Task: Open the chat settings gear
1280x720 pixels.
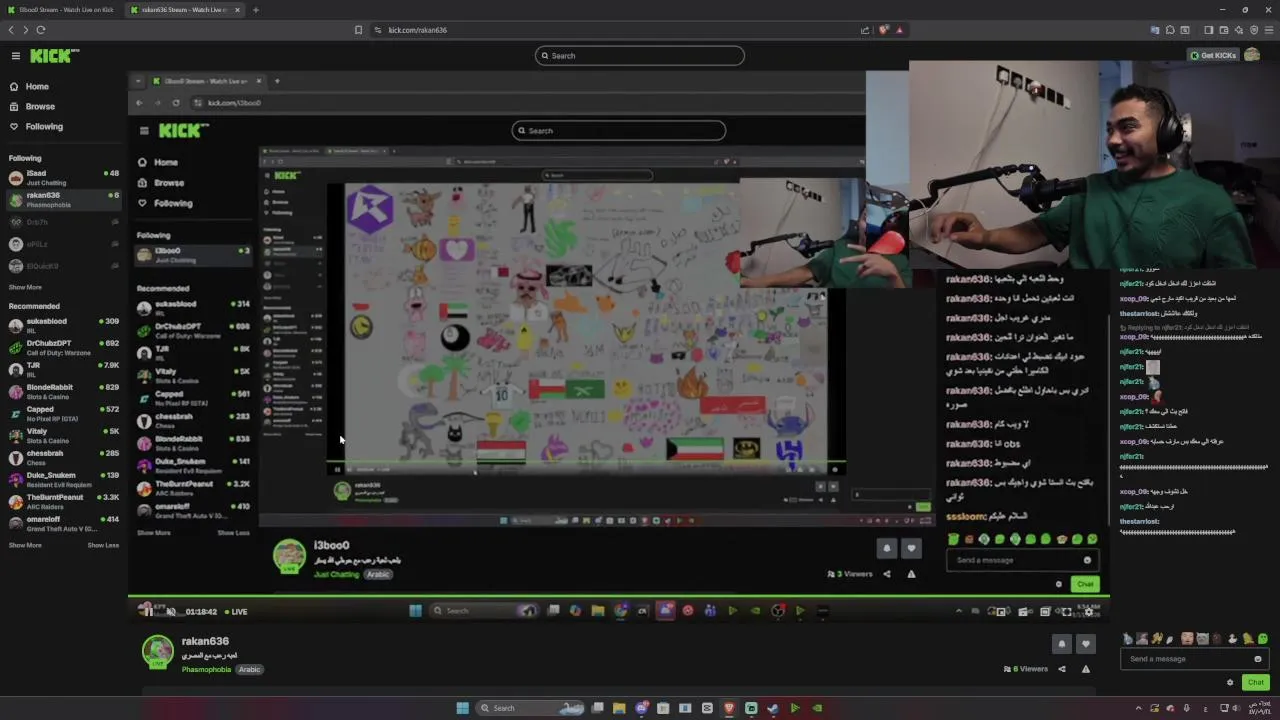Action: tap(1230, 682)
